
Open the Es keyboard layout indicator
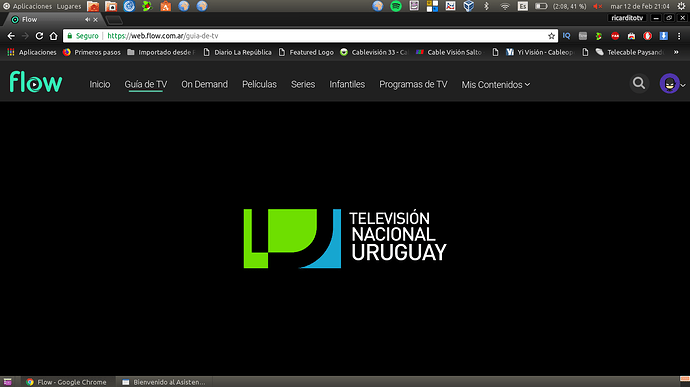(522, 6)
